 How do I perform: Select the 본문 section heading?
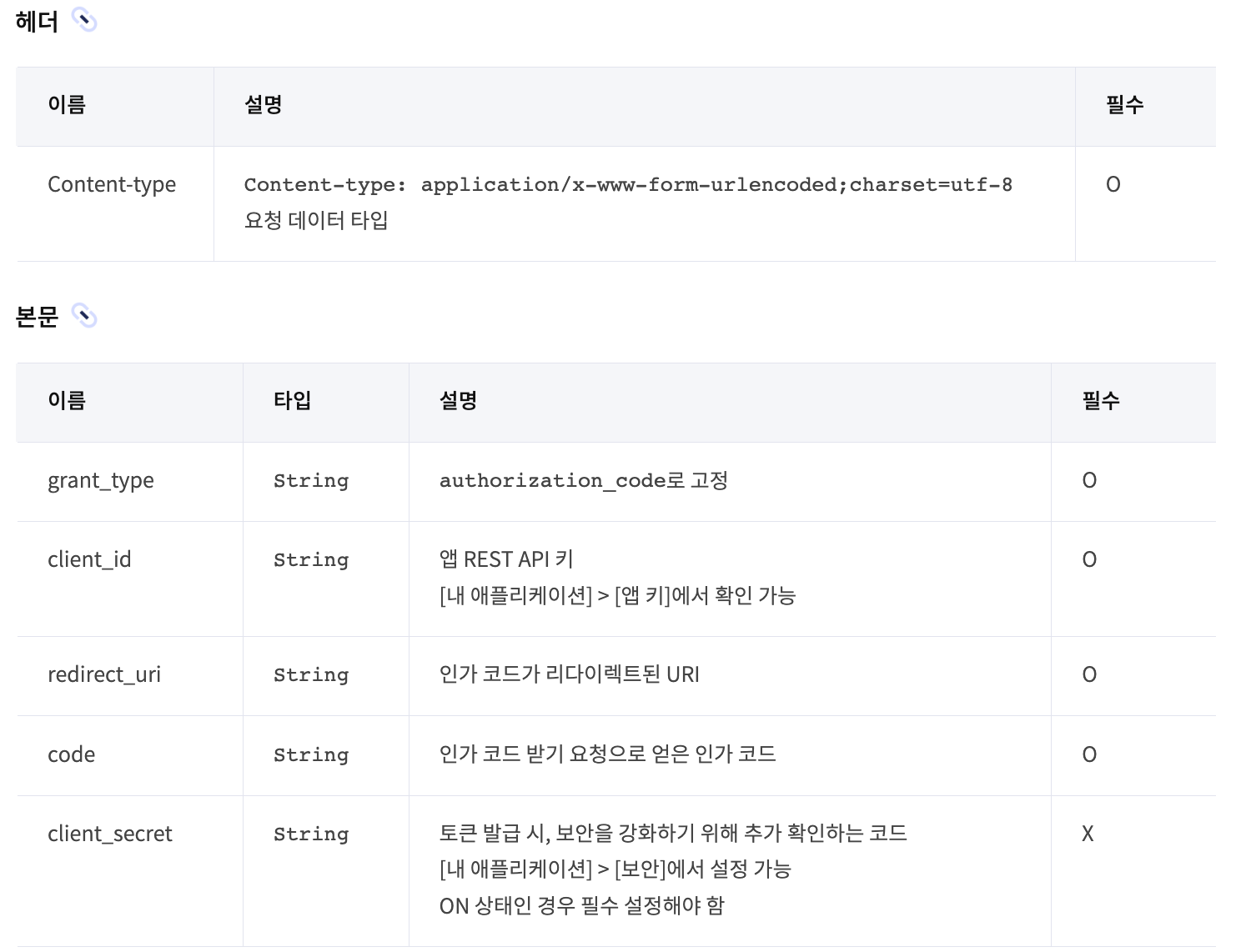coord(37,317)
